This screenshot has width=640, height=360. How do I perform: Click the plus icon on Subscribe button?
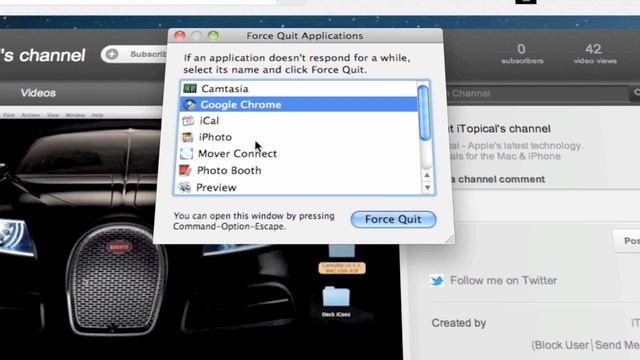click(x=112, y=54)
